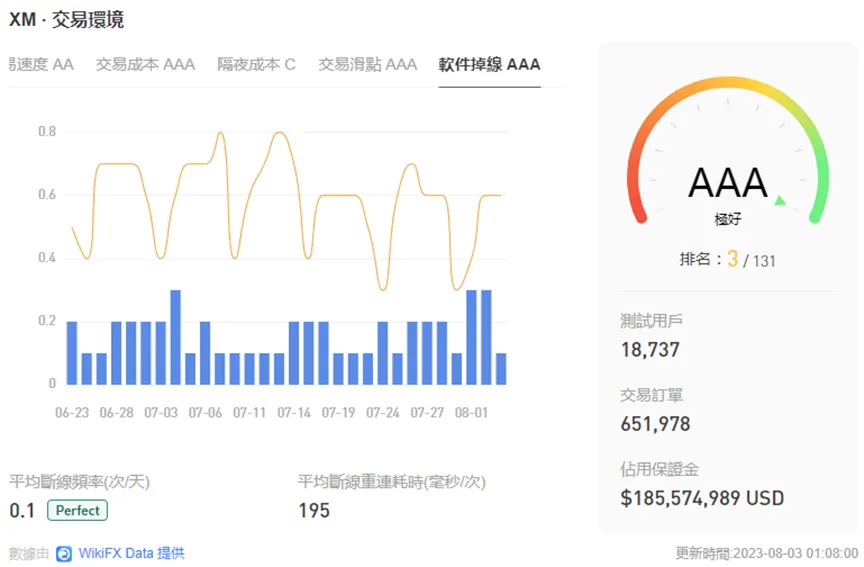Click the 0.2 y-axis label
864x567 pixels.
[47, 321]
